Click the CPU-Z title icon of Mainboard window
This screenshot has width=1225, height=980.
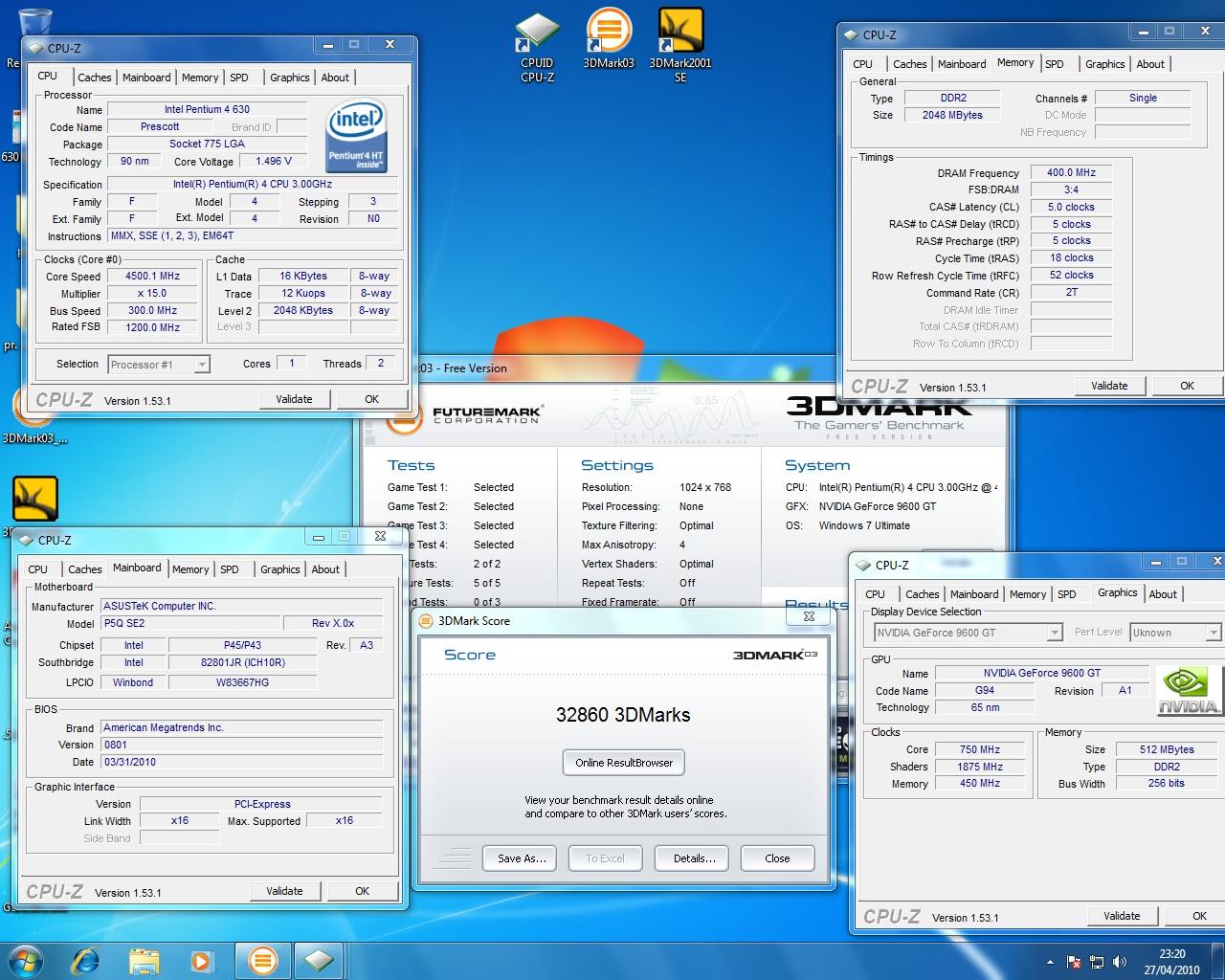click(x=27, y=540)
